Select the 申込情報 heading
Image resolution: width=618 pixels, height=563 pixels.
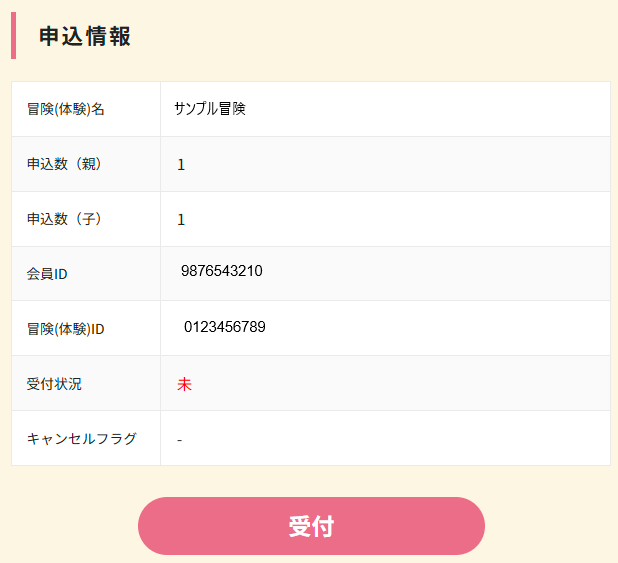click(x=85, y=36)
